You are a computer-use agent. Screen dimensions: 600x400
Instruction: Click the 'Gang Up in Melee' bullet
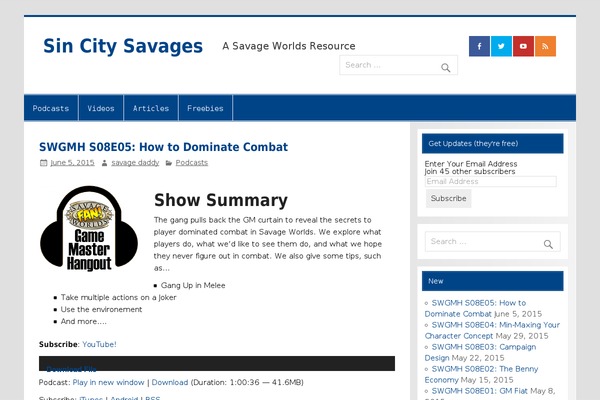(193, 285)
